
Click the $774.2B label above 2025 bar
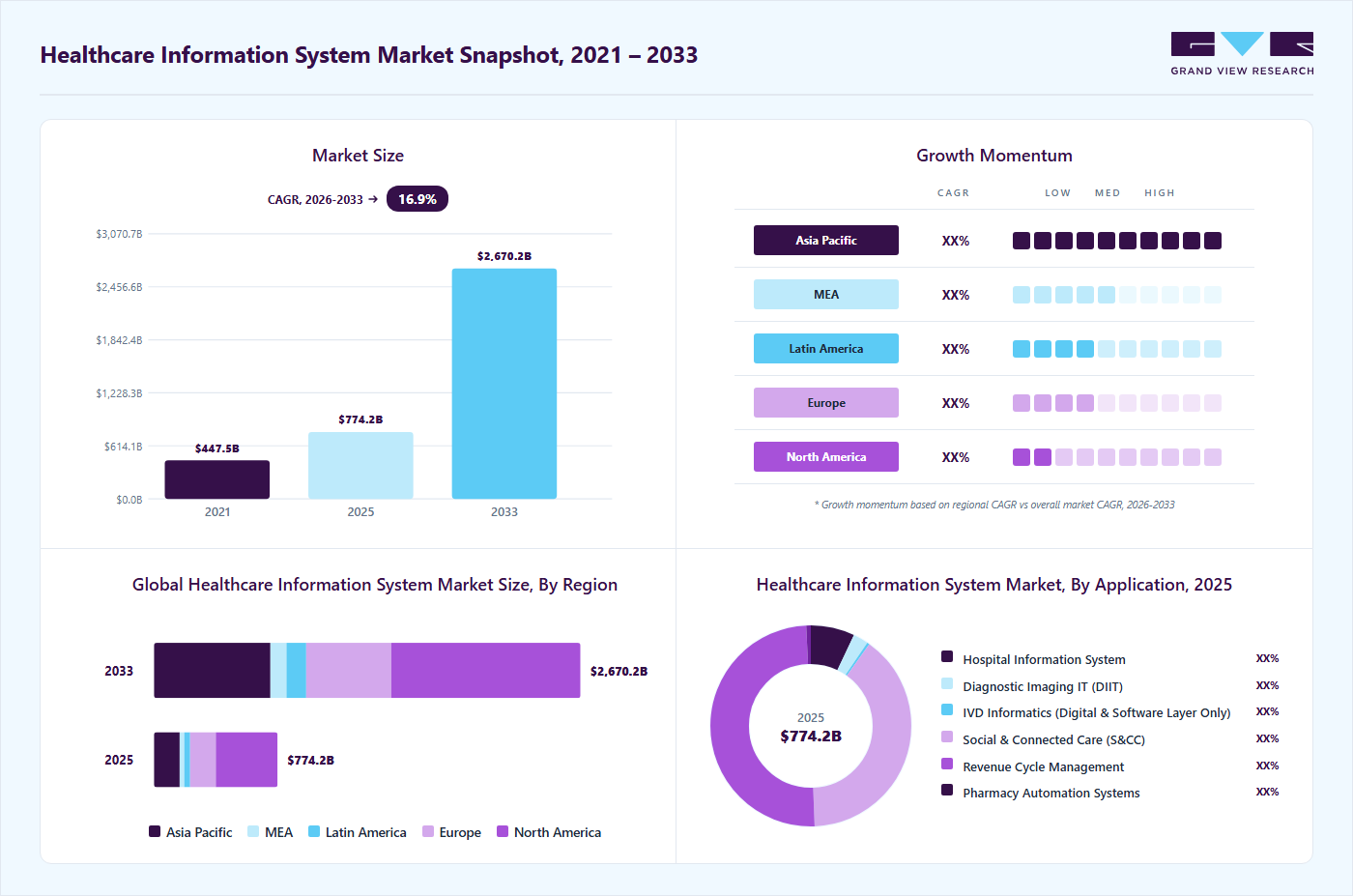(360, 419)
